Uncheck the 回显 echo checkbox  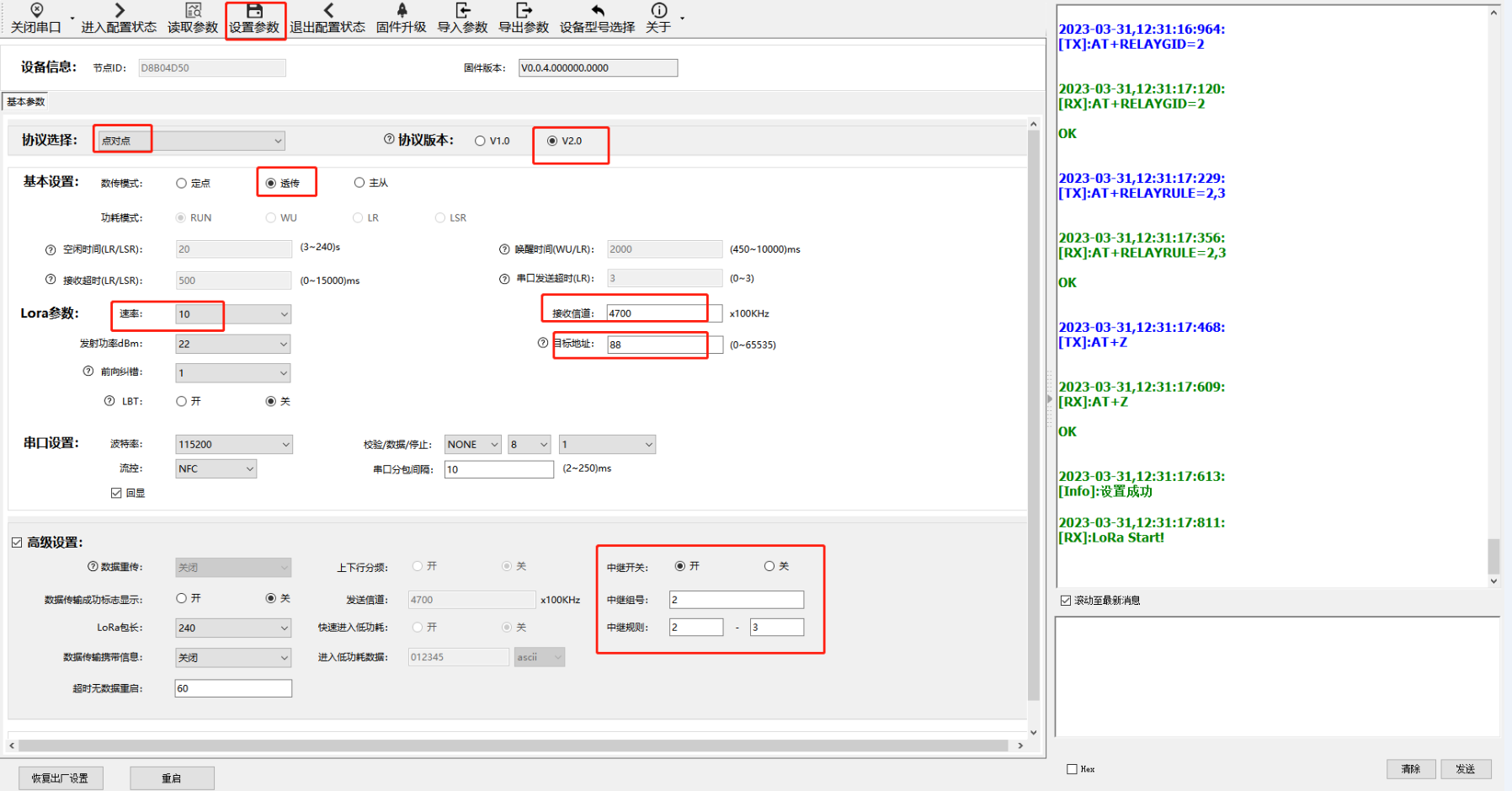116,494
